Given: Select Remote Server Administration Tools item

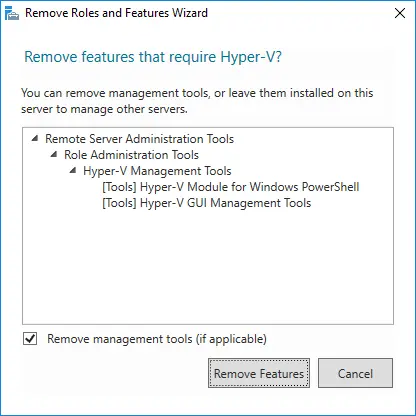Looking at the screenshot, I should click(x=139, y=139).
